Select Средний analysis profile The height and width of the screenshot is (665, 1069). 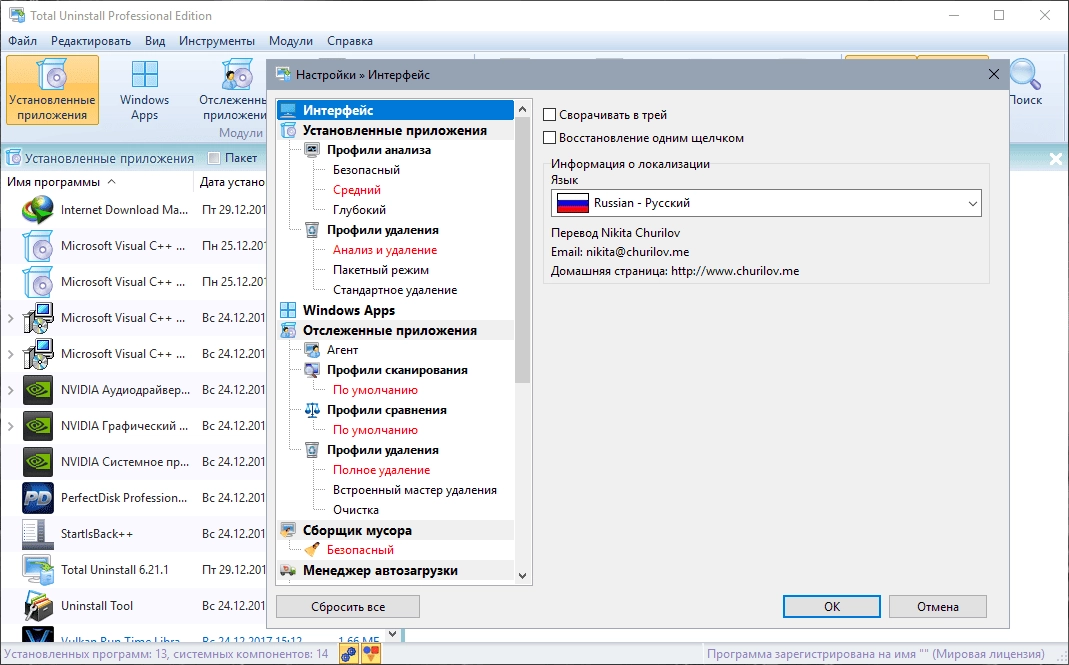(x=357, y=190)
